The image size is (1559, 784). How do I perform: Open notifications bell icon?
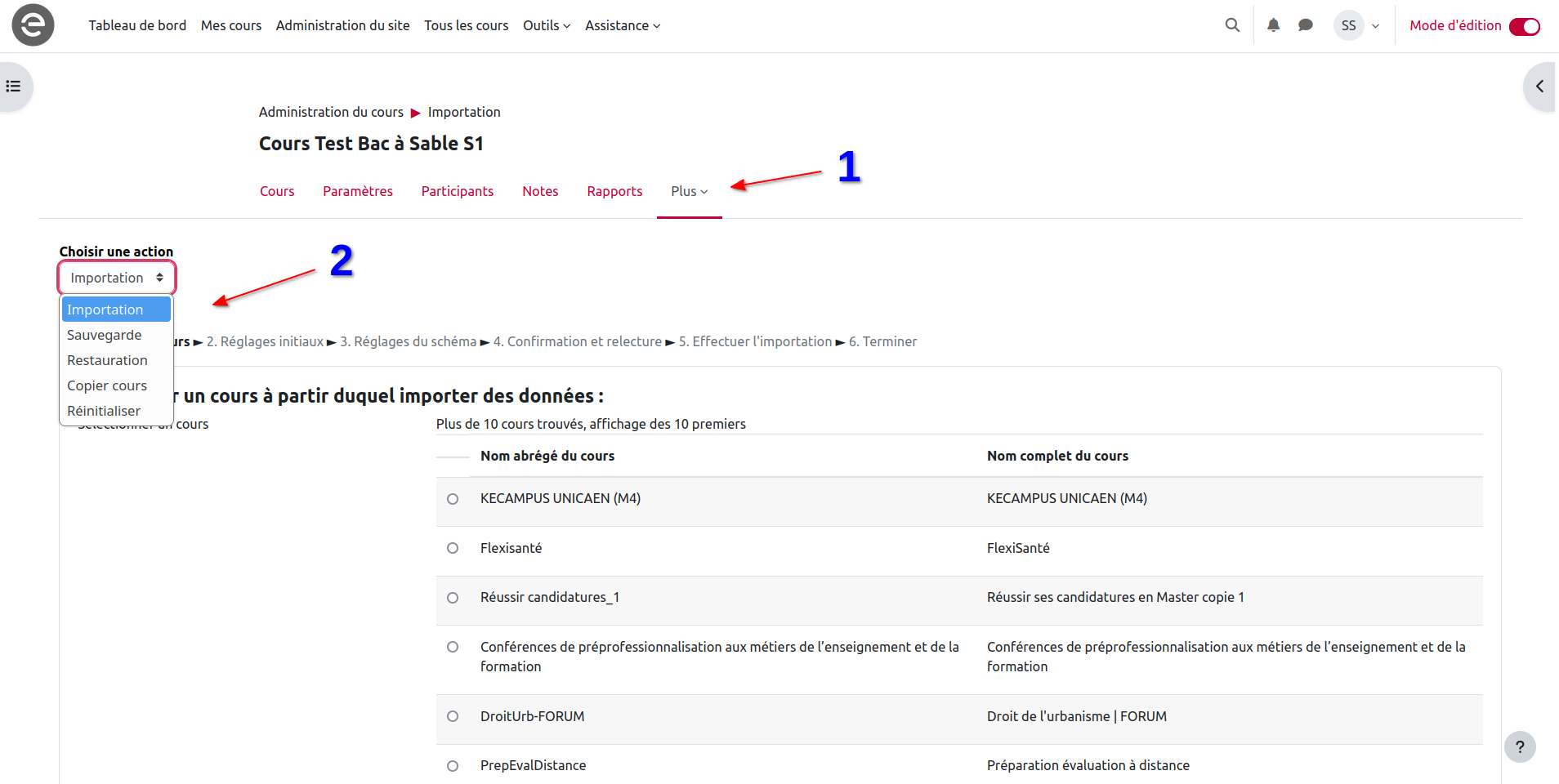[1273, 25]
